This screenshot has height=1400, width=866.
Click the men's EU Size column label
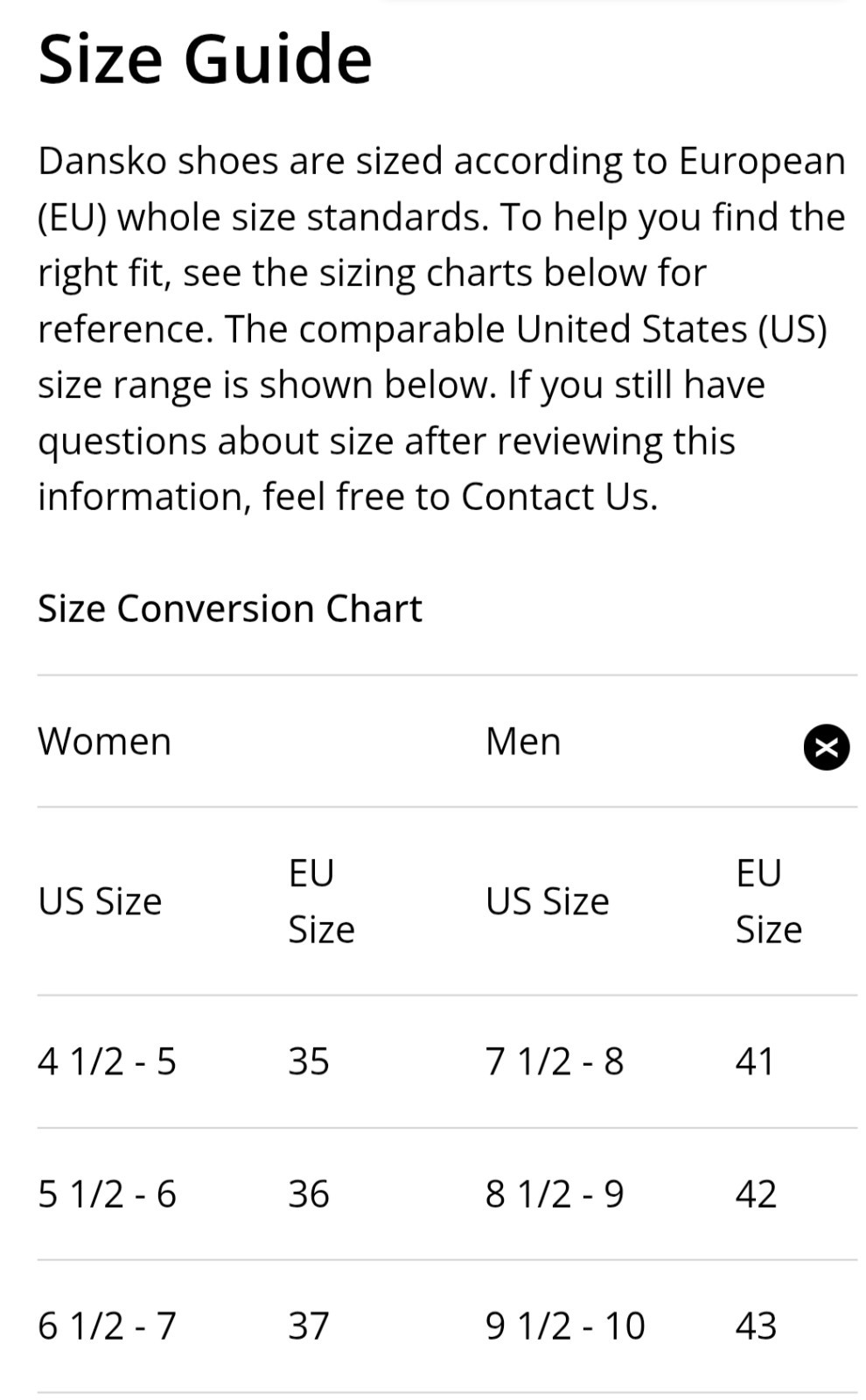[768, 901]
